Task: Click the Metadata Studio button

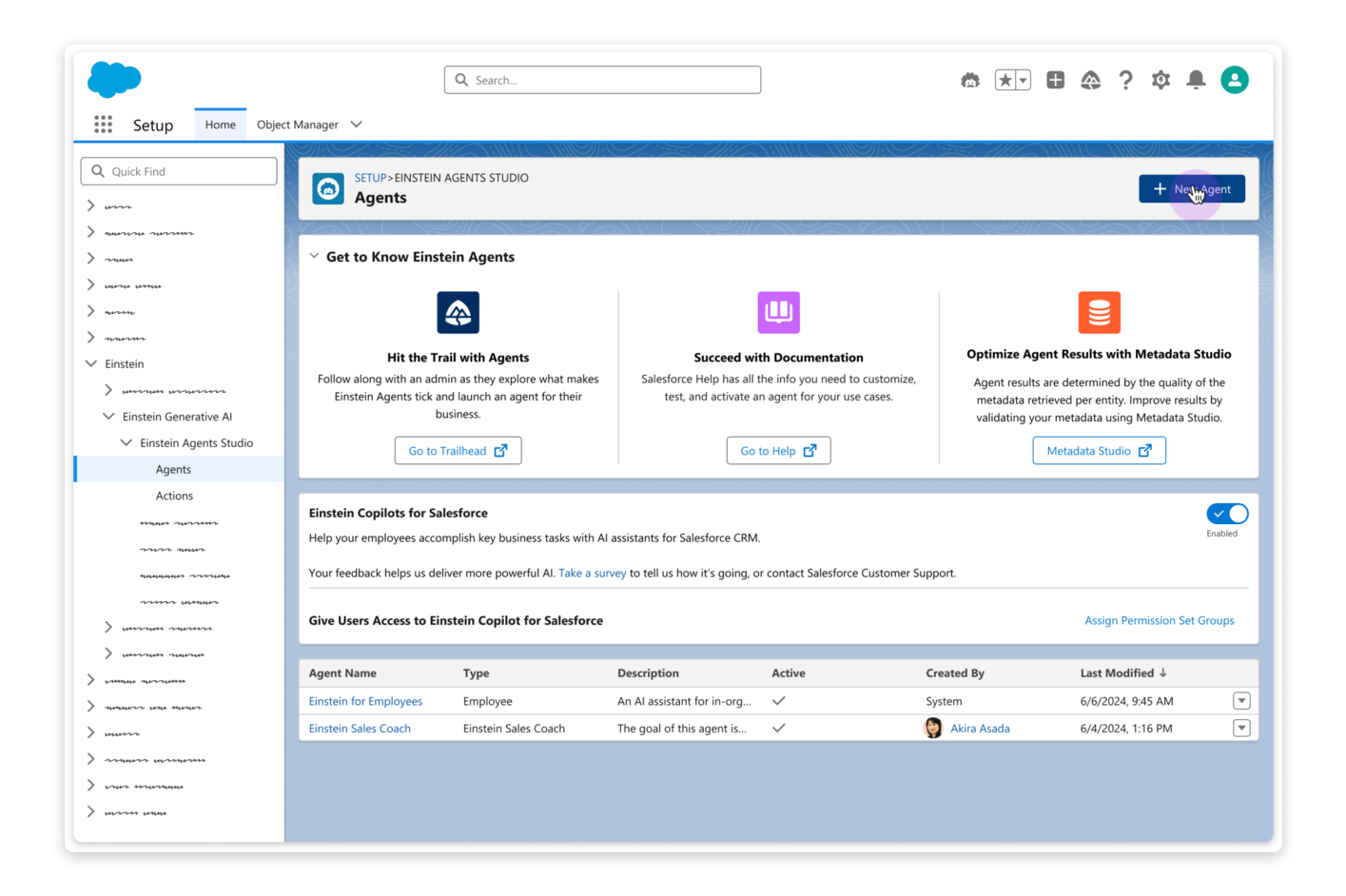Action: (1099, 451)
